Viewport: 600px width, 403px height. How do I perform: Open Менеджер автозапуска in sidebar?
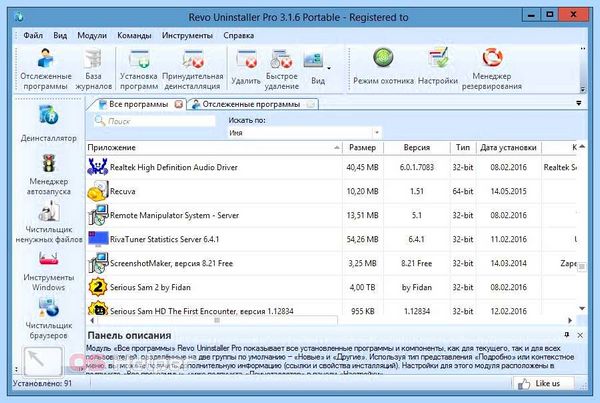pos(49,175)
